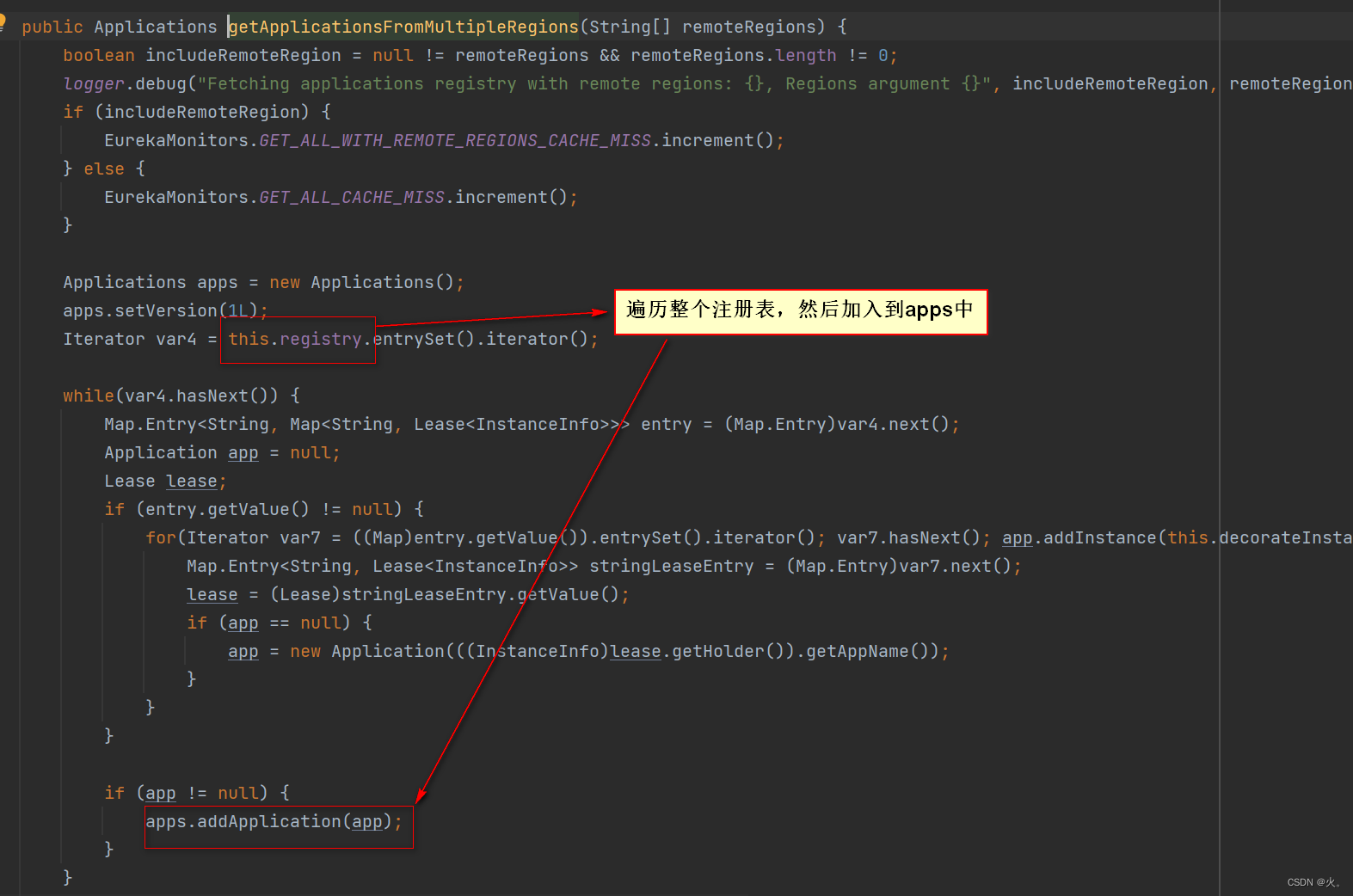Click the 'boolean' keyword

[99, 55]
